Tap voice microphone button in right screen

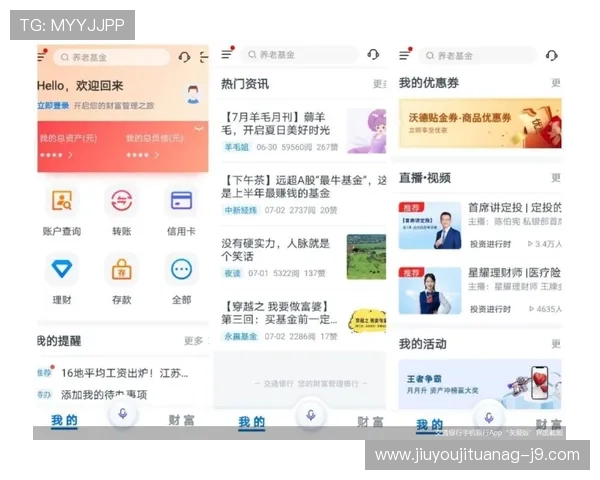tap(489, 417)
